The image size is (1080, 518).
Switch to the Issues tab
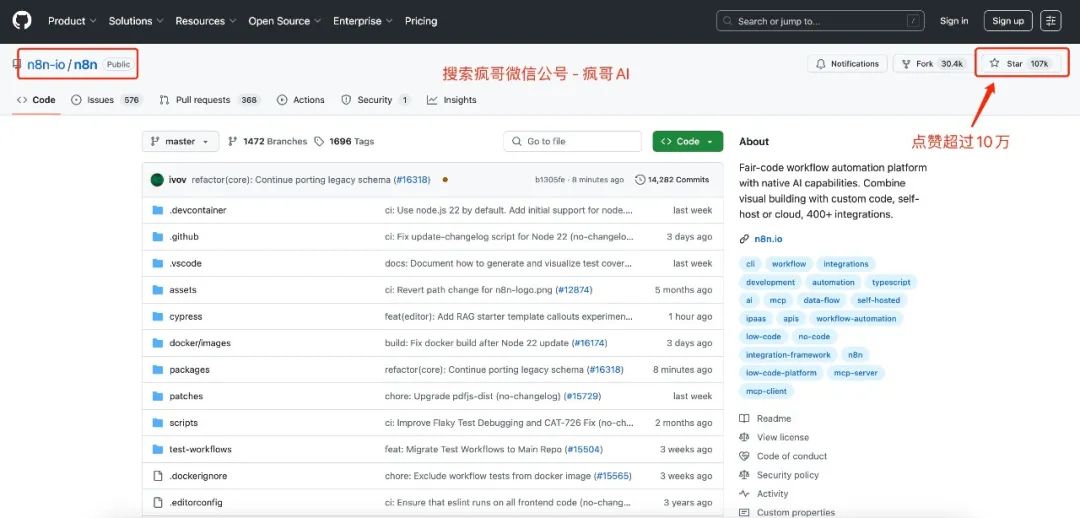(x=105, y=100)
